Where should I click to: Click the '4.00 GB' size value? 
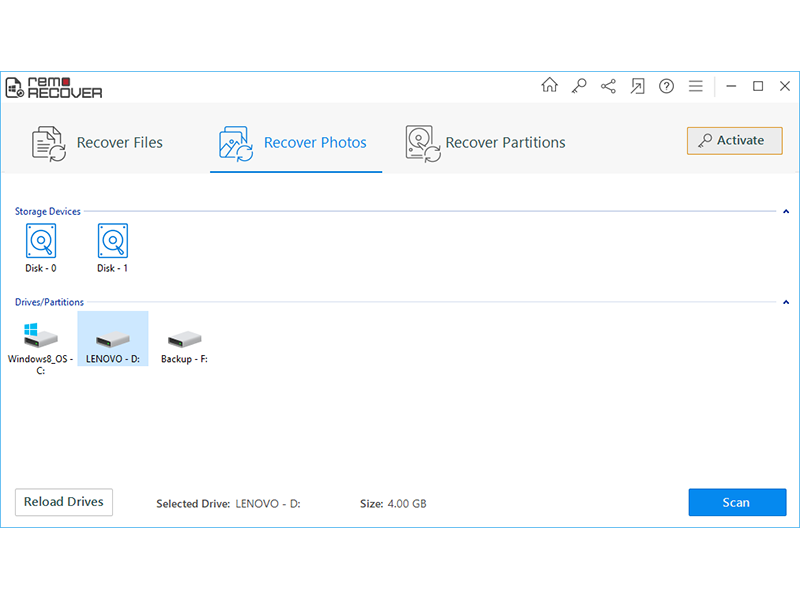[407, 504]
